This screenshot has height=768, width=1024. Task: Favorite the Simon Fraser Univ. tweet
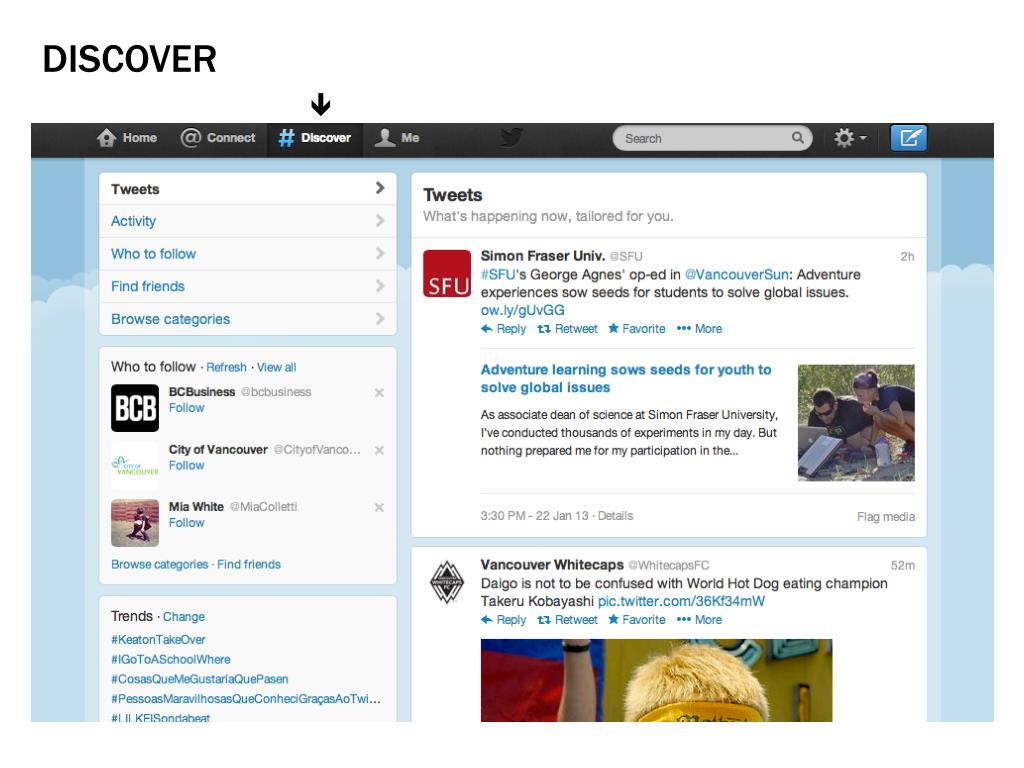(637, 329)
